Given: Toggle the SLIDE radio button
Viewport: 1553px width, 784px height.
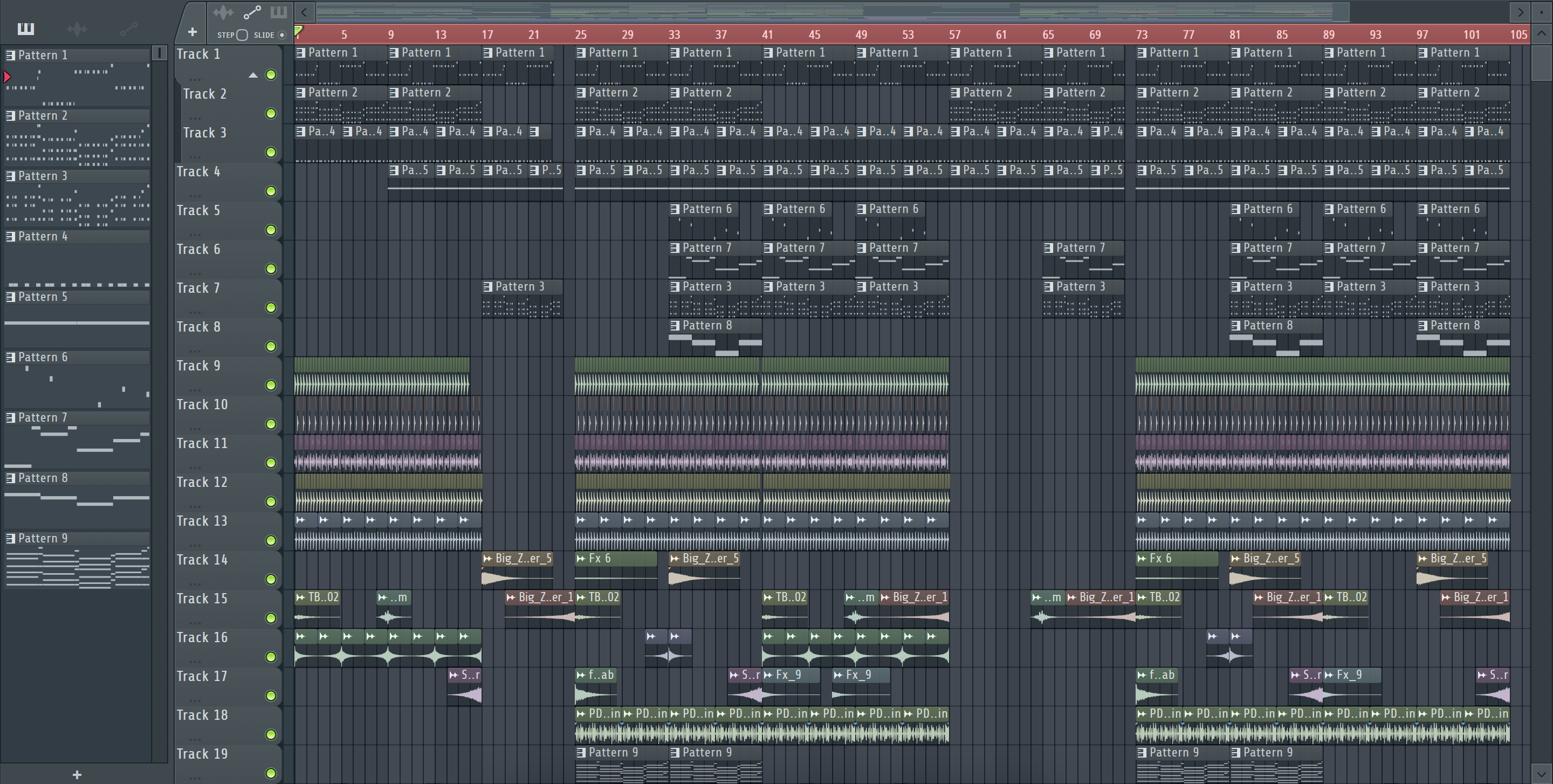Looking at the screenshot, I should pyautogui.click(x=281, y=35).
